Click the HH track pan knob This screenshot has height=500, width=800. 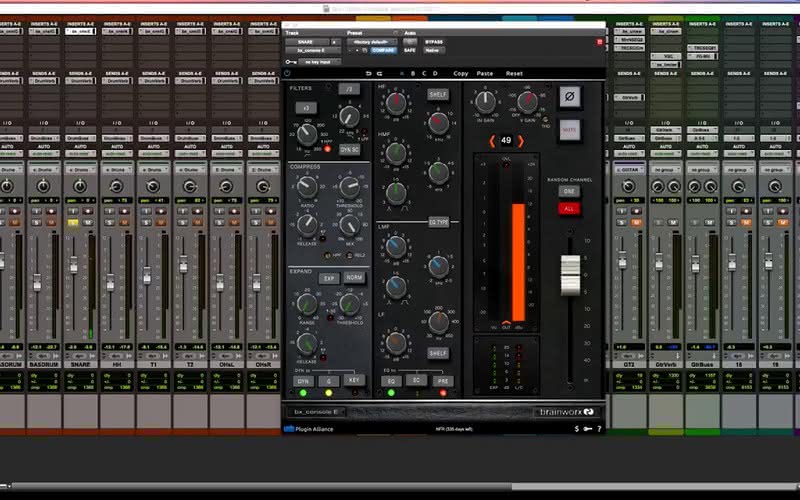[116, 186]
